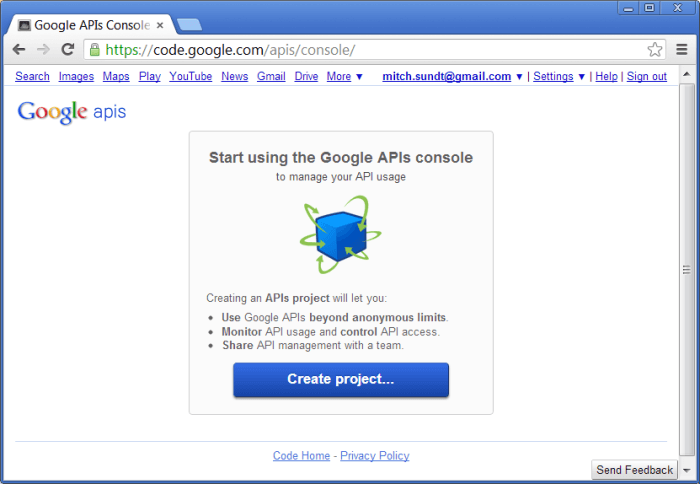
Task: Bookmark this page with the star icon
Action: pyautogui.click(x=654, y=50)
